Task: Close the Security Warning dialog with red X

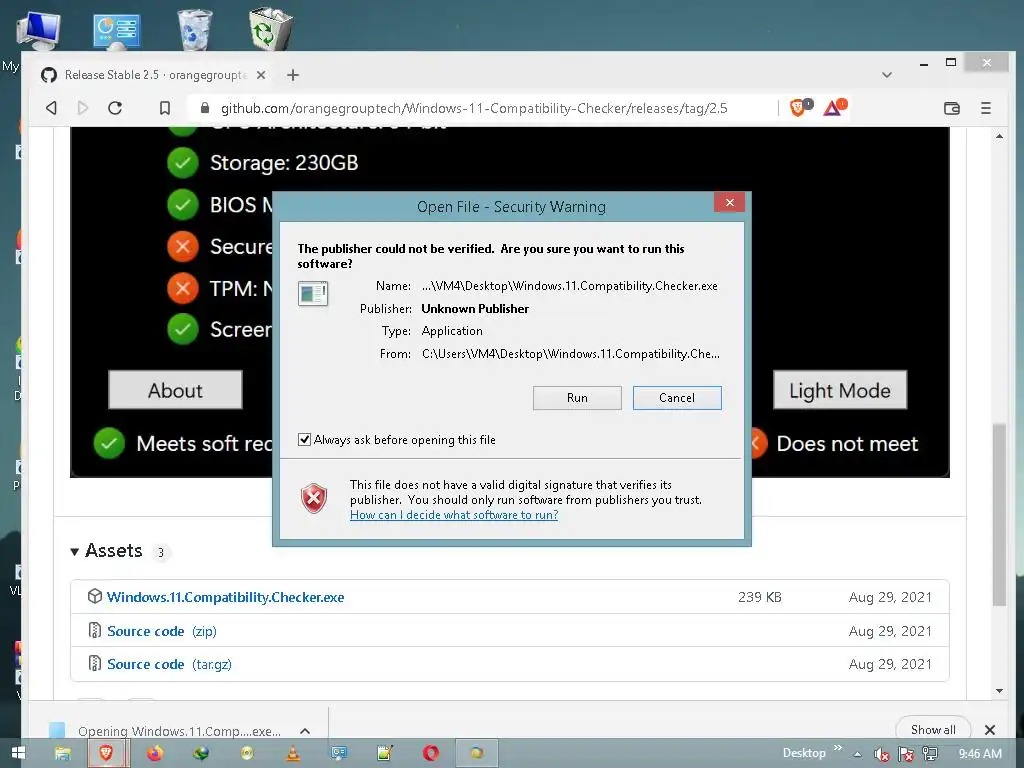Action: coord(729,202)
